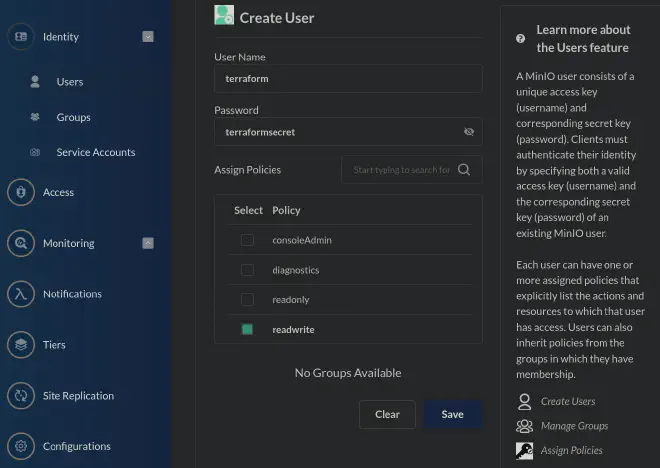Click the Create Users person icon

(524, 402)
